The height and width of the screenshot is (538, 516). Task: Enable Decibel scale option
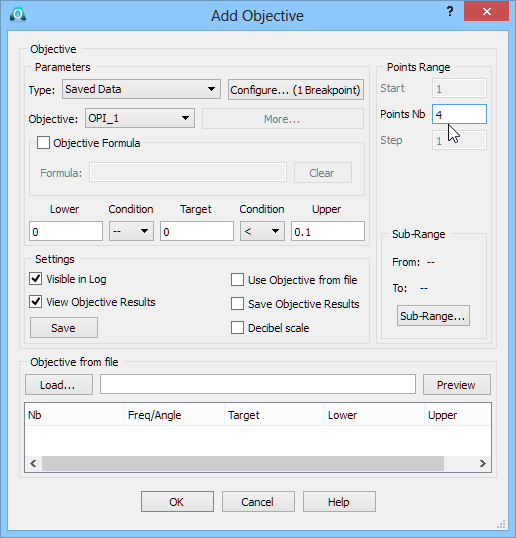[x=237, y=328]
